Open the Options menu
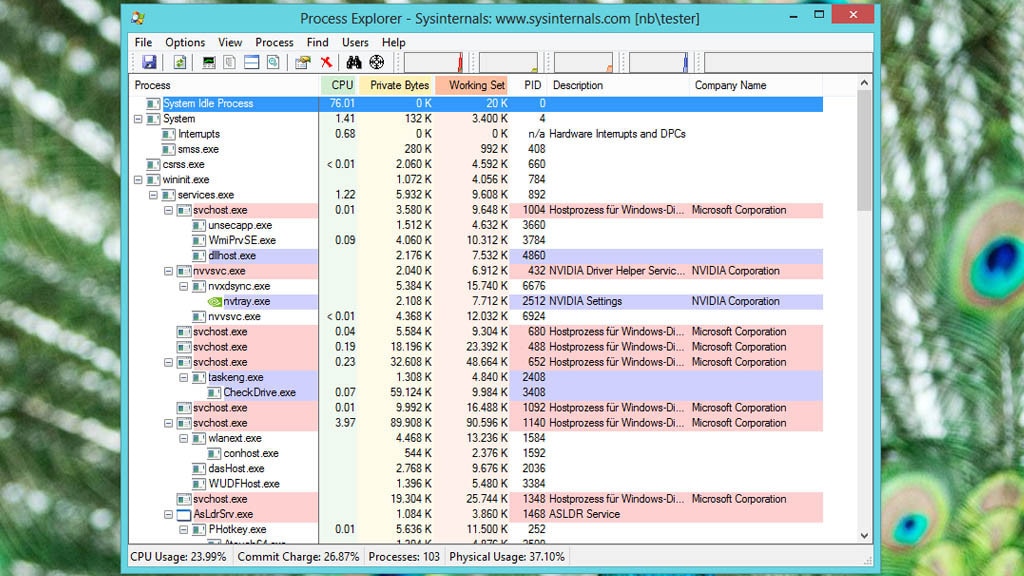Image resolution: width=1024 pixels, height=576 pixels. [185, 42]
